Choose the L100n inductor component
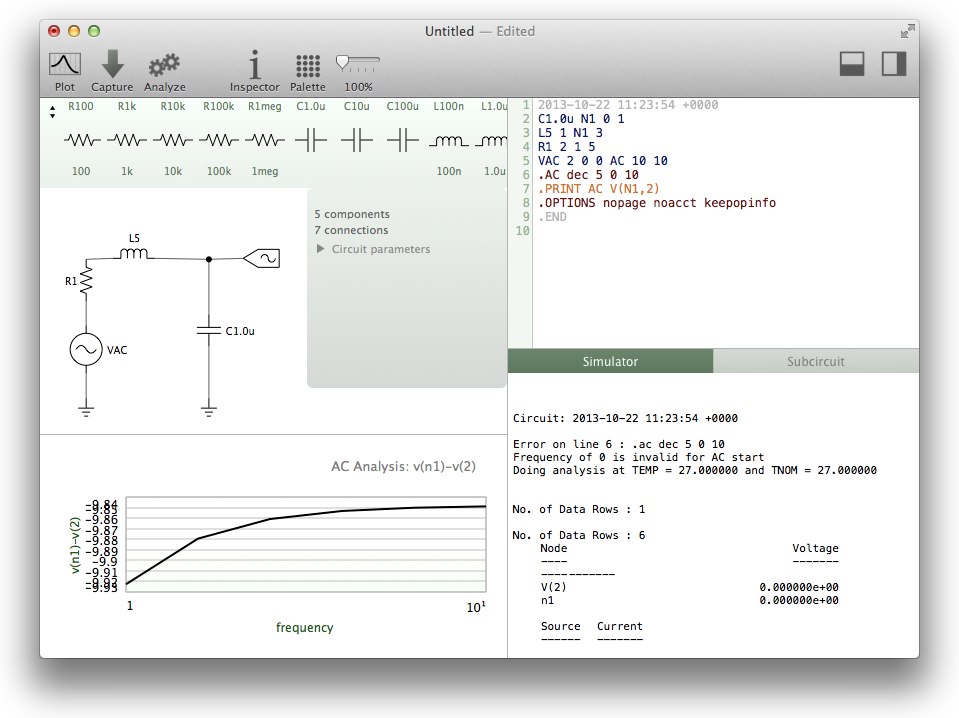The image size is (959, 718). point(449,141)
